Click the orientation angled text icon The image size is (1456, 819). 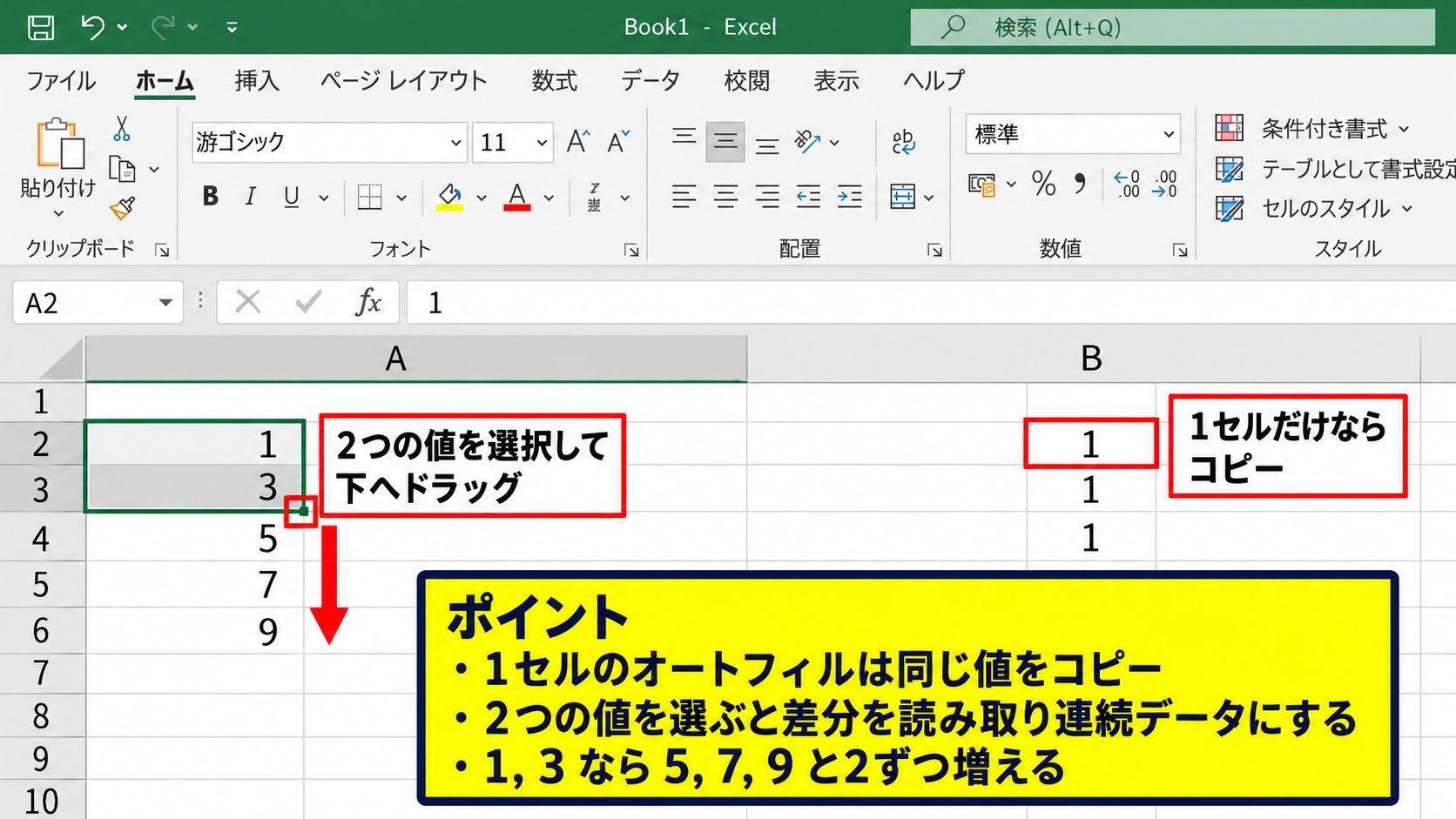pyautogui.click(x=807, y=141)
